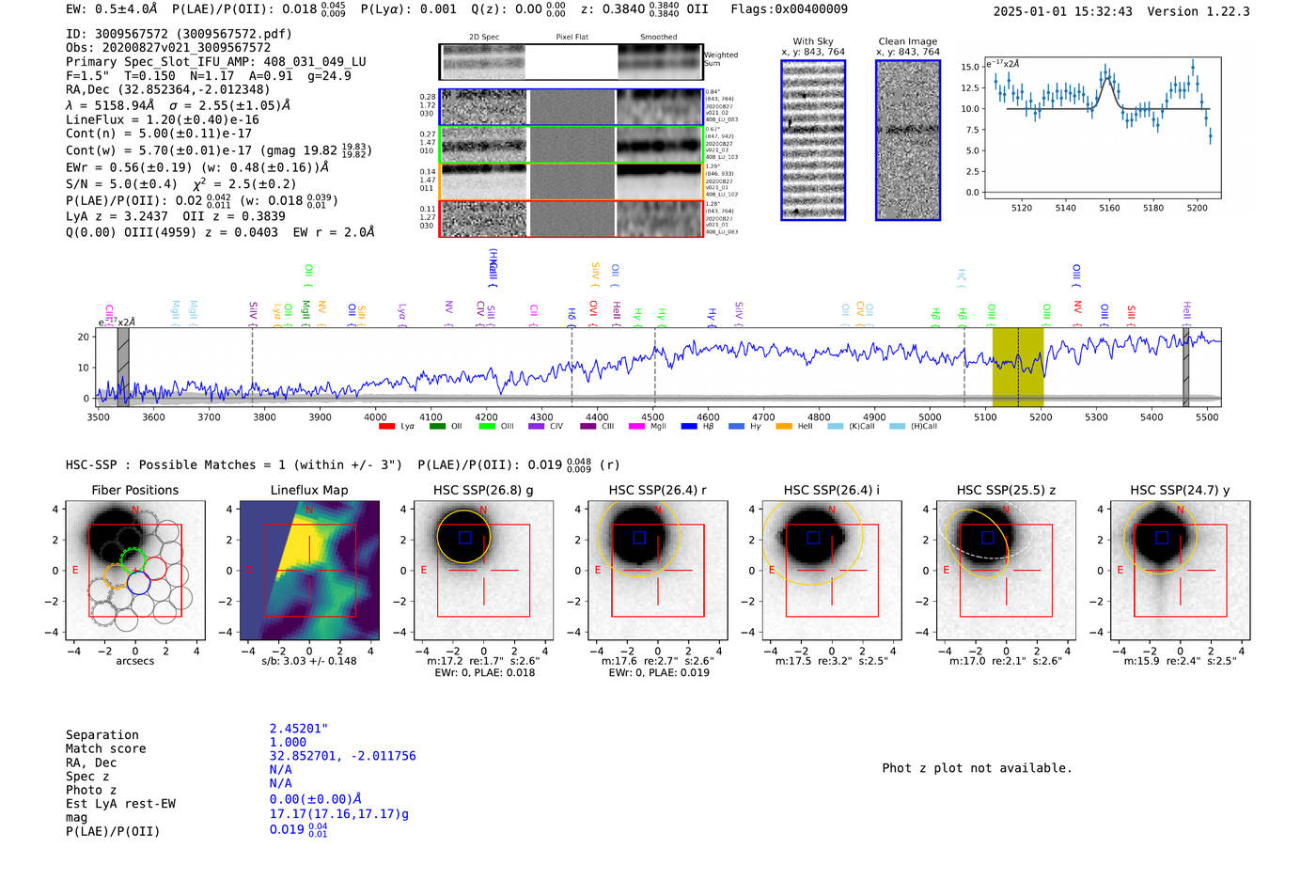
Task: Open the HSC SSP(25.5) z image
Action: [1006, 570]
